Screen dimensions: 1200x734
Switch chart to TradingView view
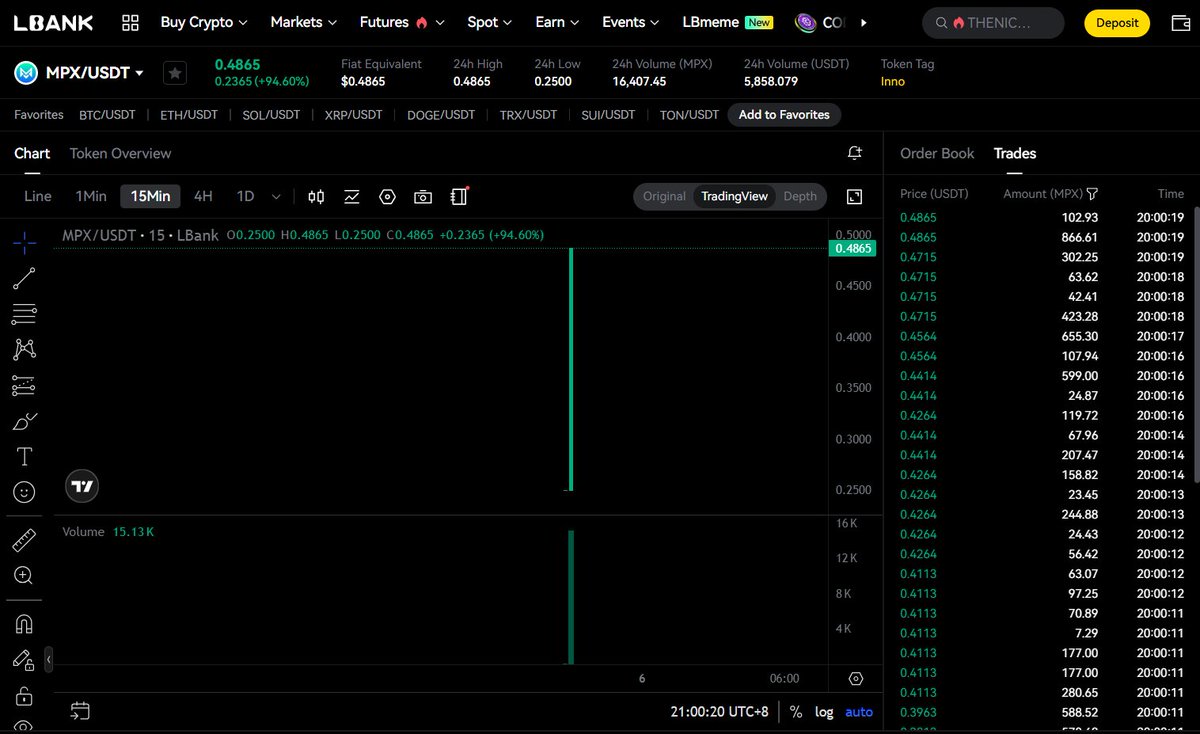pyautogui.click(x=735, y=196)
